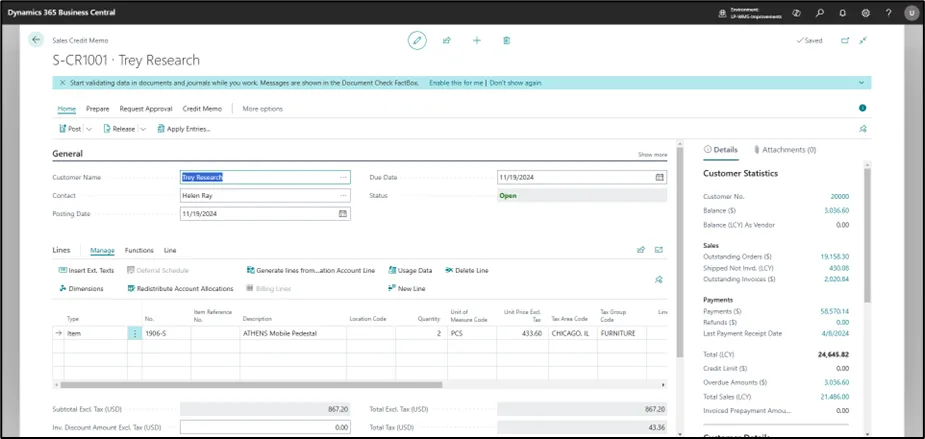Click Usage Data action

point(410,270)
